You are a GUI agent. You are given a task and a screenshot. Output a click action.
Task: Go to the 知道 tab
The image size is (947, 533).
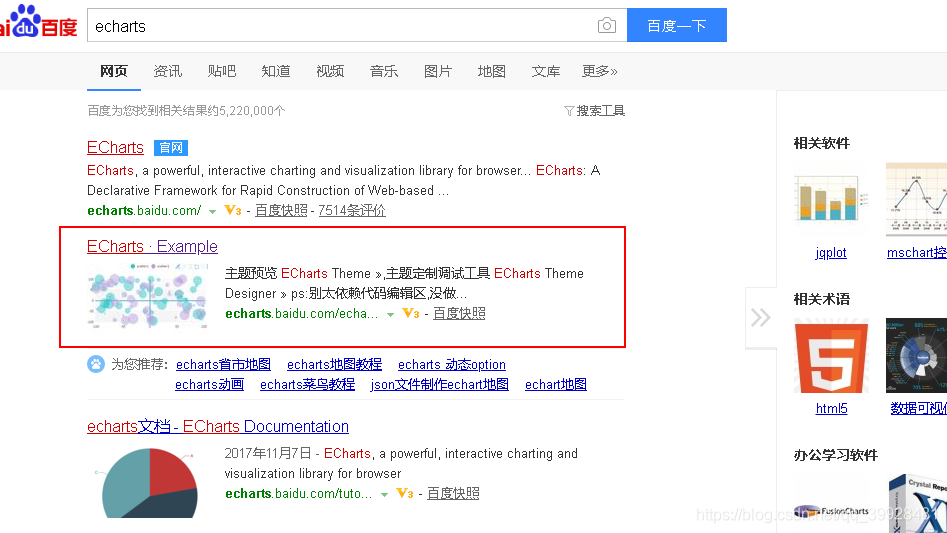click(275, 71)
